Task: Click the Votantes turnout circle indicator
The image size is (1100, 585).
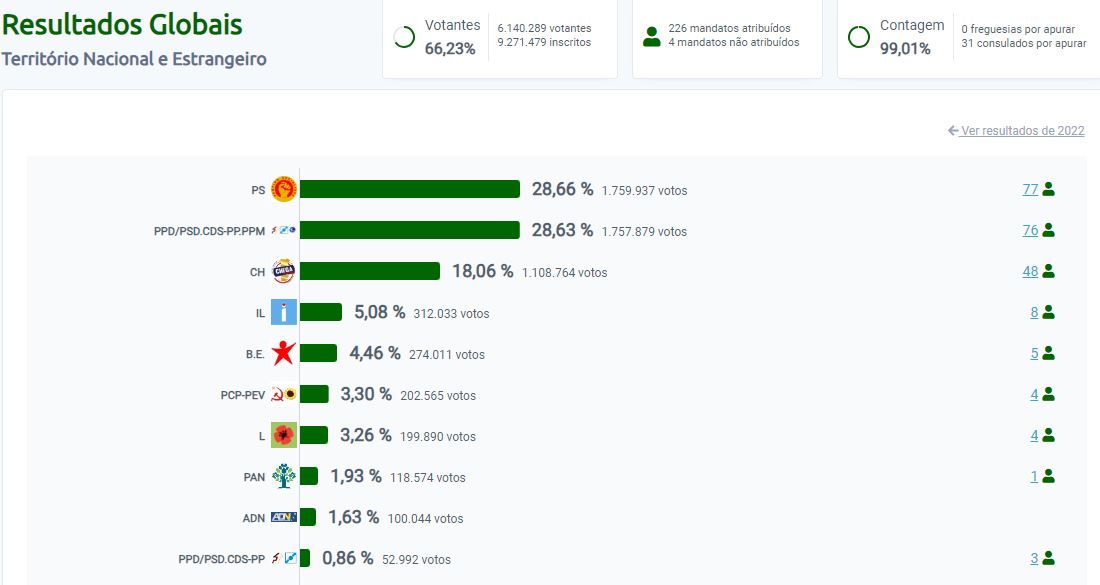Action: click(x=404, y=38)
